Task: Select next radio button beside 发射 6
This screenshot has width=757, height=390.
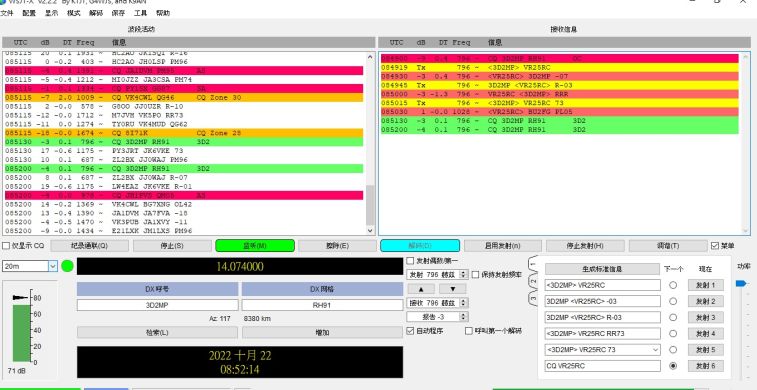Action: pos(673,366)
